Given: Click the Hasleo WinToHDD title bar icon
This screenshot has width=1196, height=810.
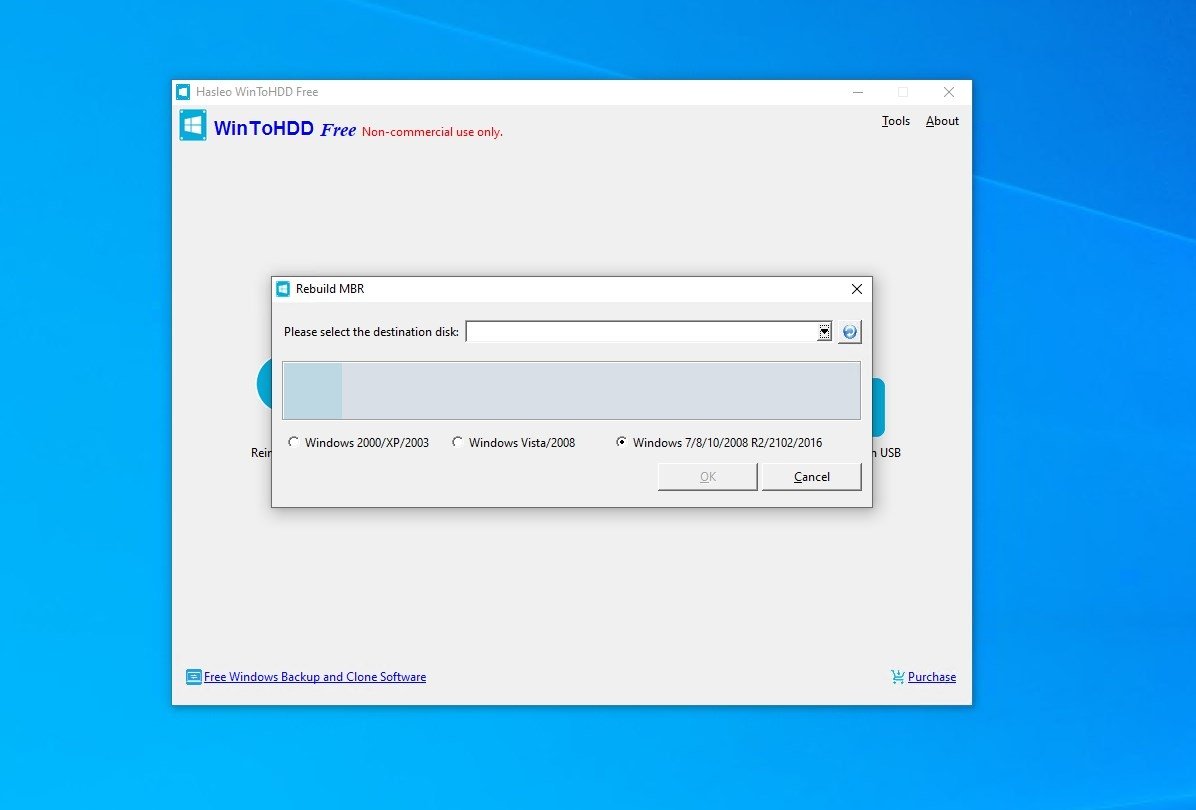Looking at the screenshot, I should [183, 92].
